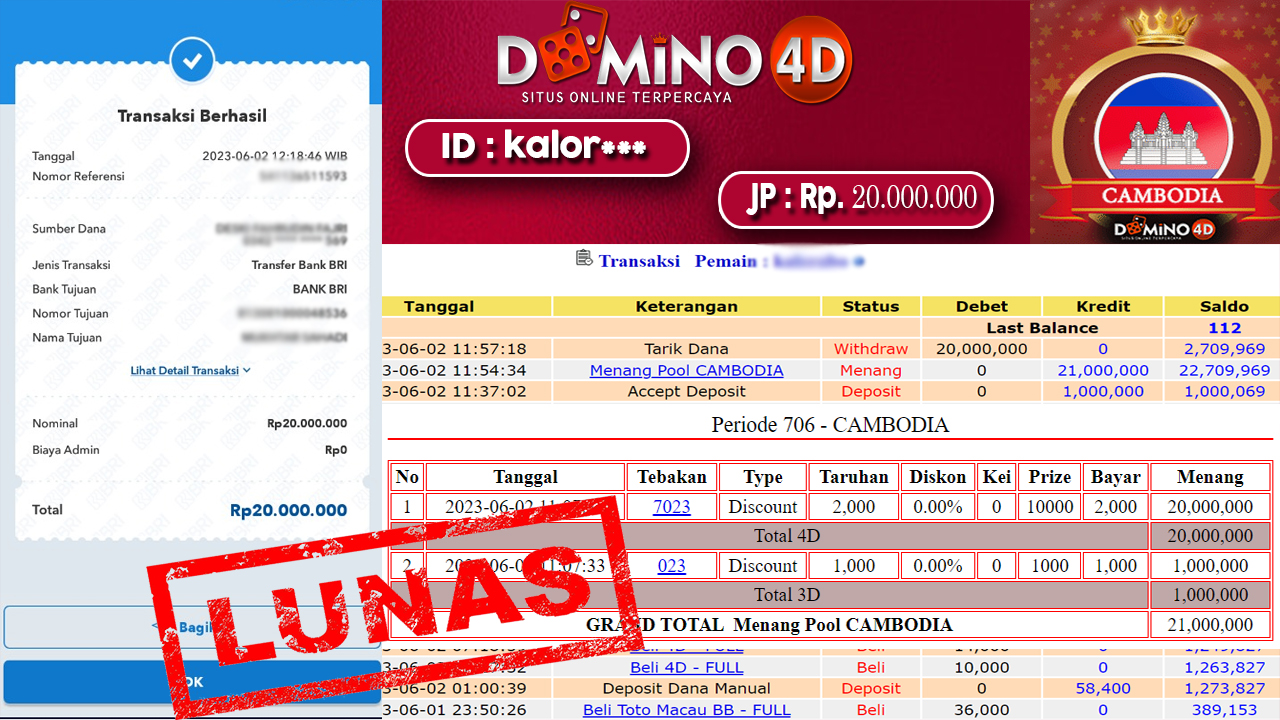
Task: Click the Debet column header
Action: [982, 306]
